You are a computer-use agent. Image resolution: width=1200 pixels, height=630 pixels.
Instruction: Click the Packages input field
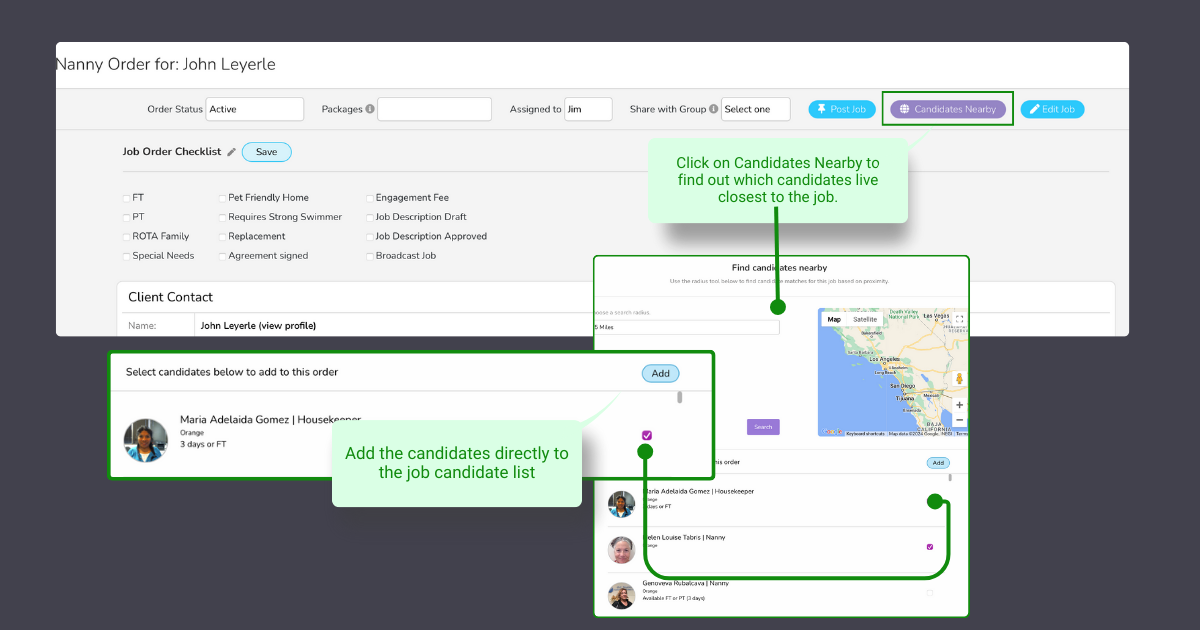pyautogui.click(x=434, y=109)
